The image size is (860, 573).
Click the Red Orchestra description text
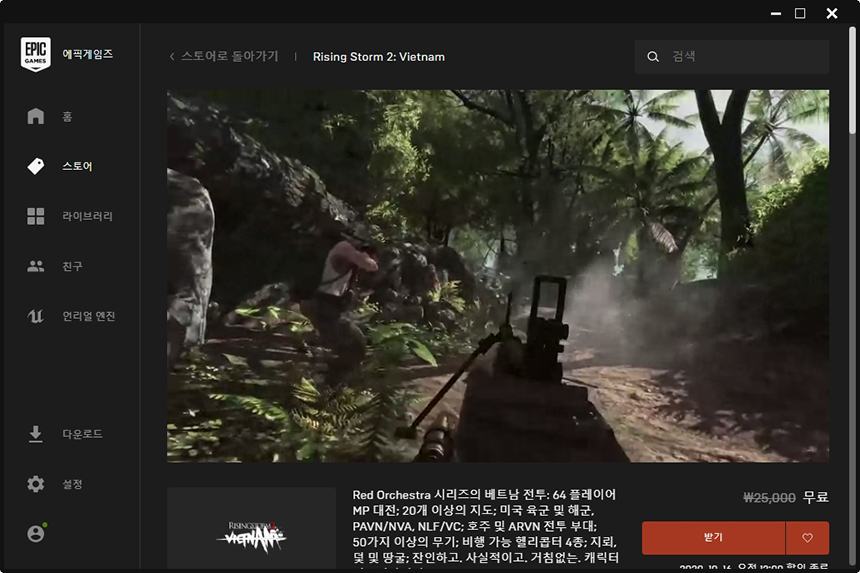coord(486,526)
